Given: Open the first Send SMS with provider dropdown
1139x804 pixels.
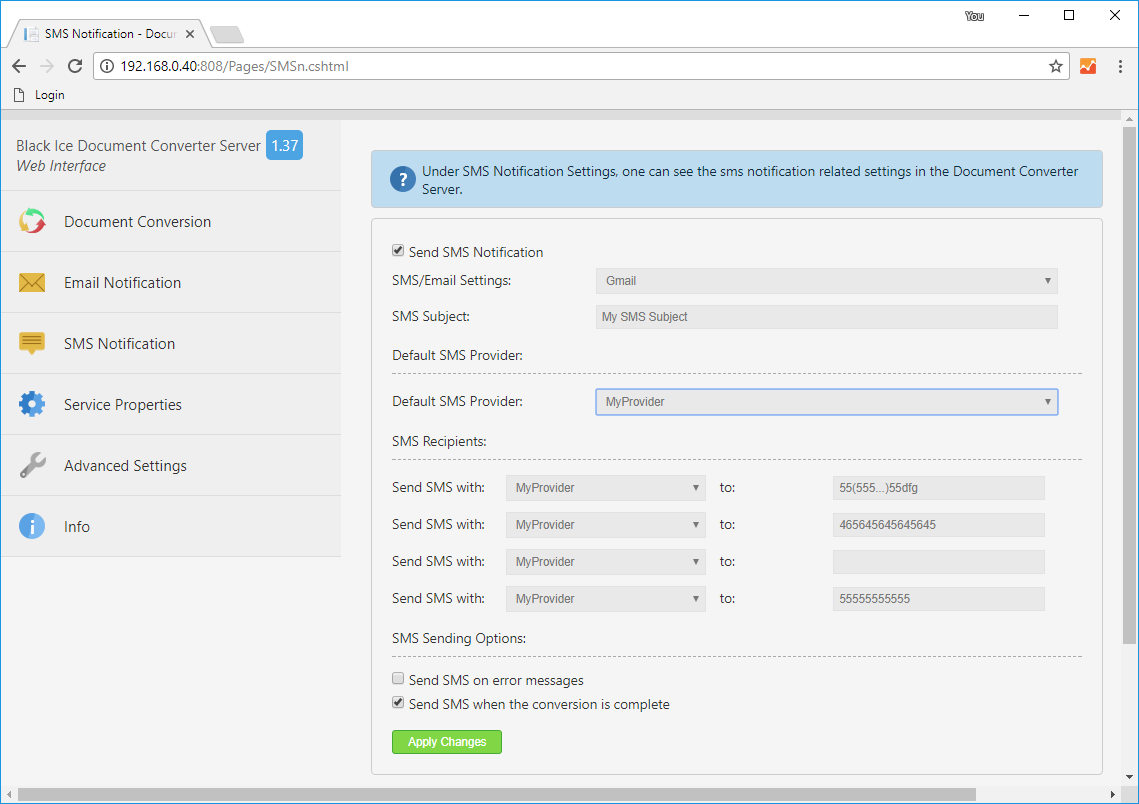Looking at the screenshot, I should tap(605, 487).
